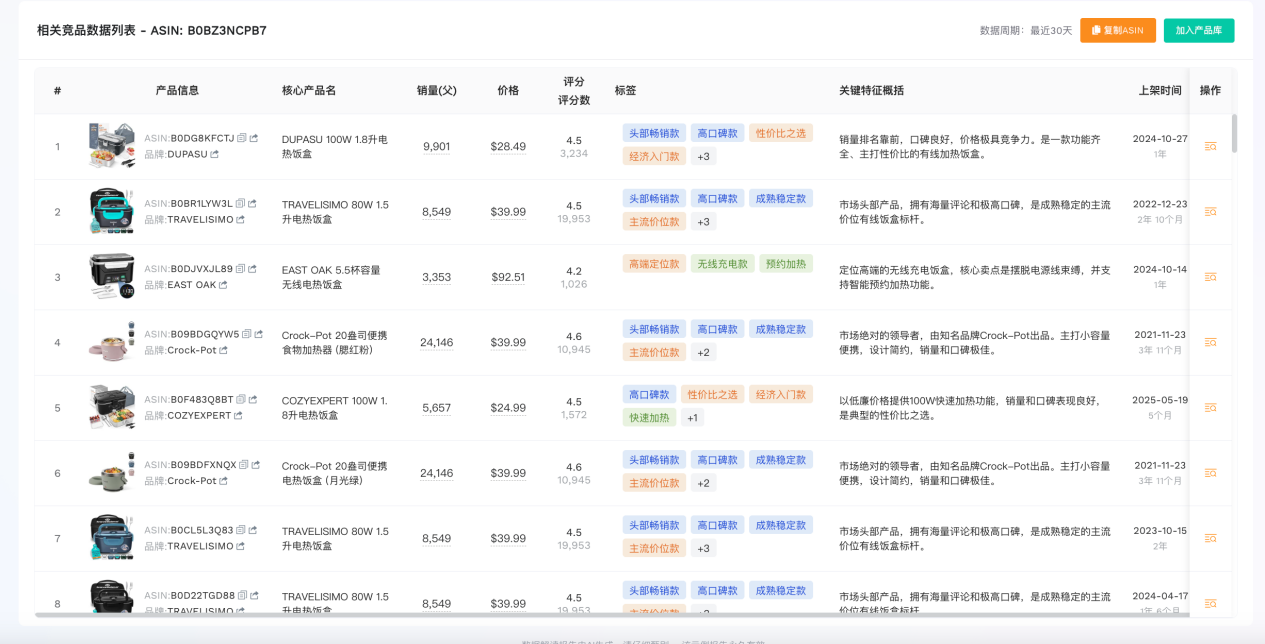Open details icon for the EAST OAK row
1265x644 pixels.
(1210, 276)
